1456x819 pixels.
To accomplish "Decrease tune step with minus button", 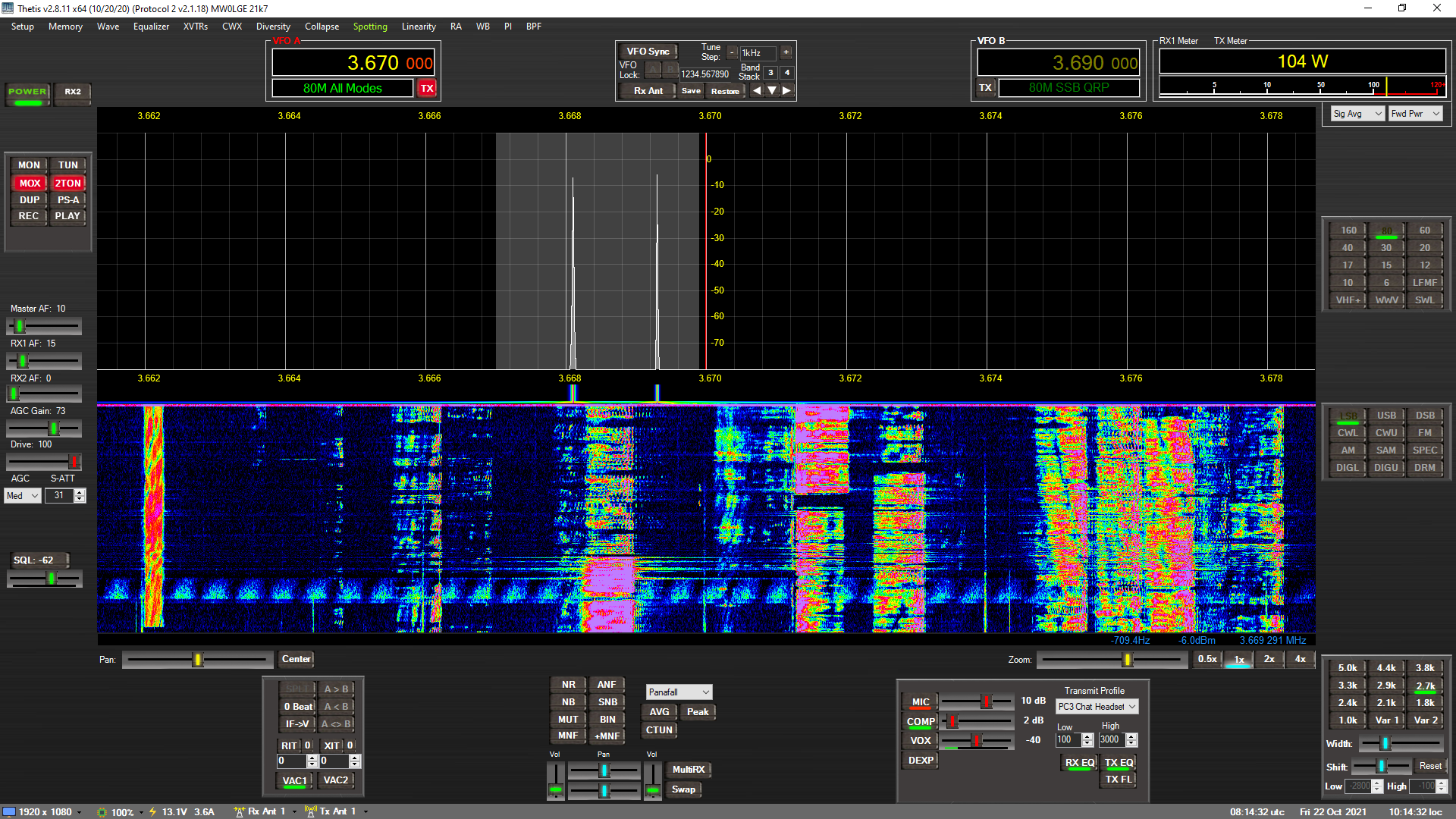I will coord(732,52).
